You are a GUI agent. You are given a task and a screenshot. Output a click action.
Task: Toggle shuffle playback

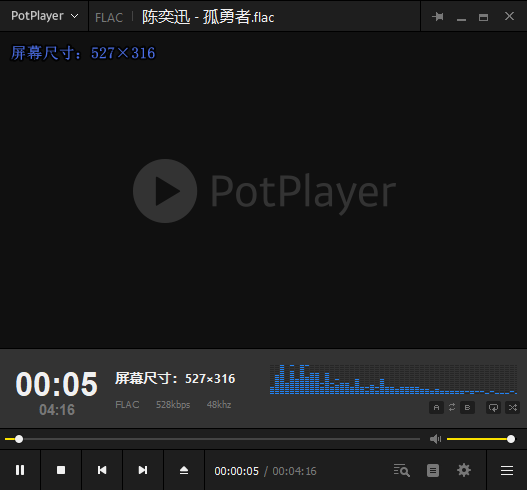tap(513, 408)
